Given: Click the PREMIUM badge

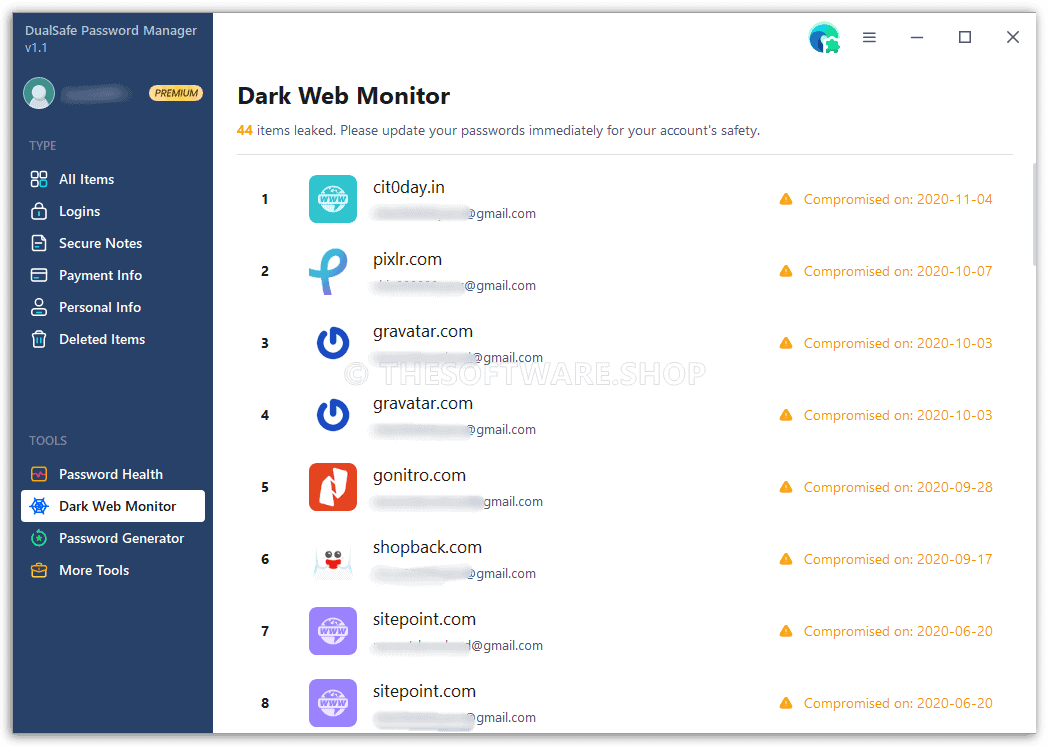Looking at the screenshot, I should (176, 93).
